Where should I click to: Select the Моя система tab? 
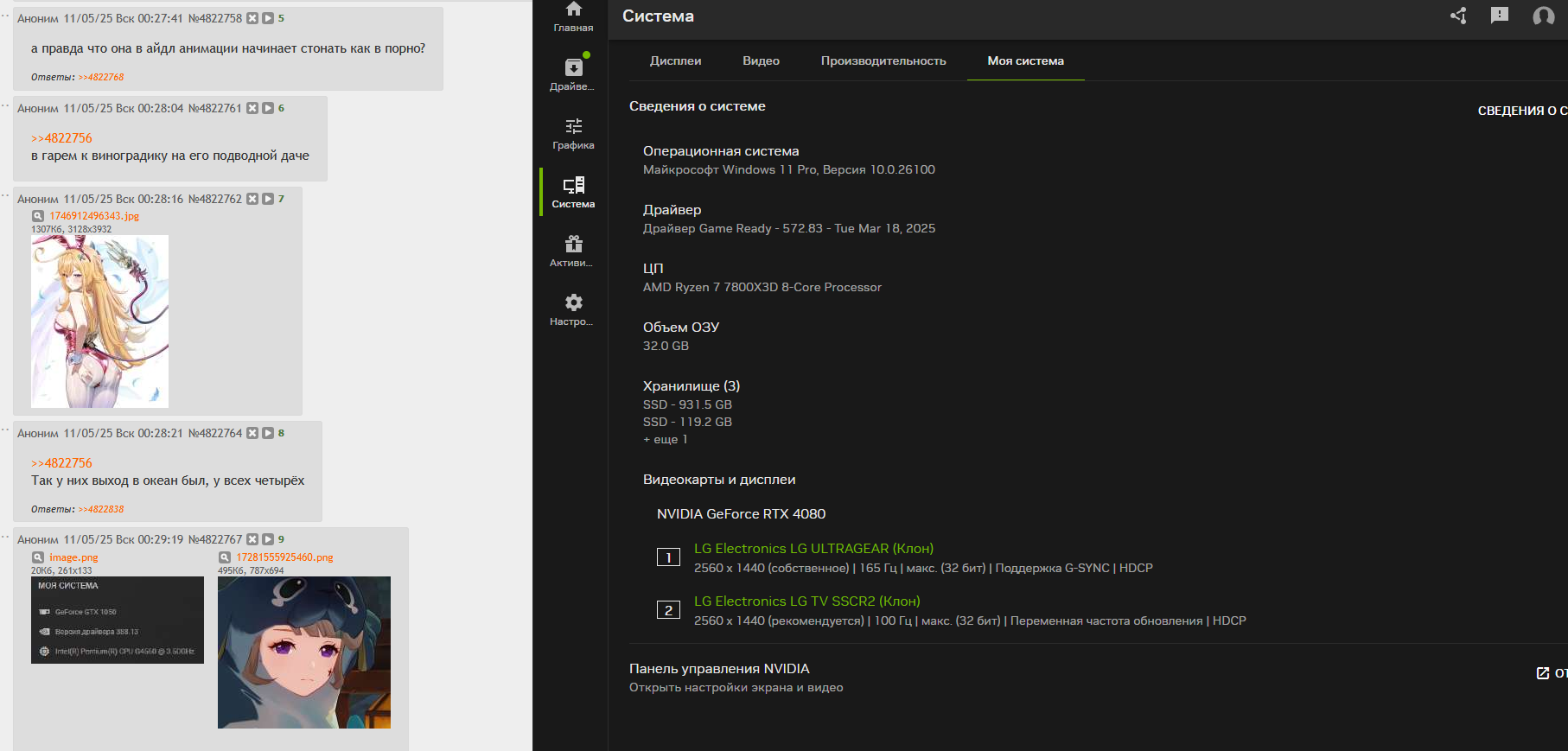tap(1026, 60)
